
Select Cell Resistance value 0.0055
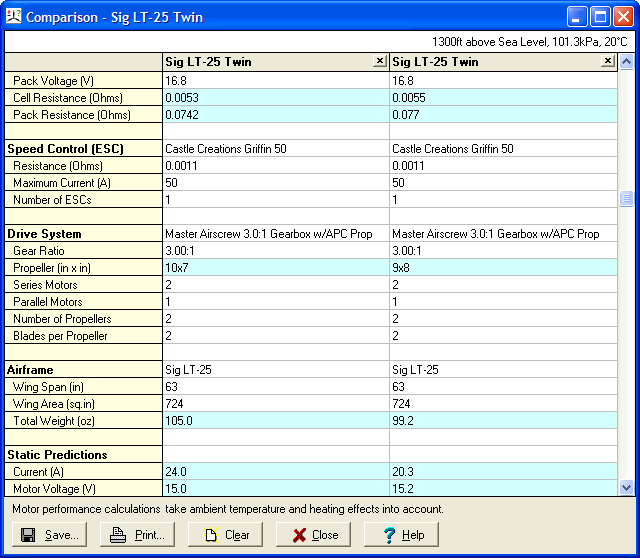(x=503, y=98)
